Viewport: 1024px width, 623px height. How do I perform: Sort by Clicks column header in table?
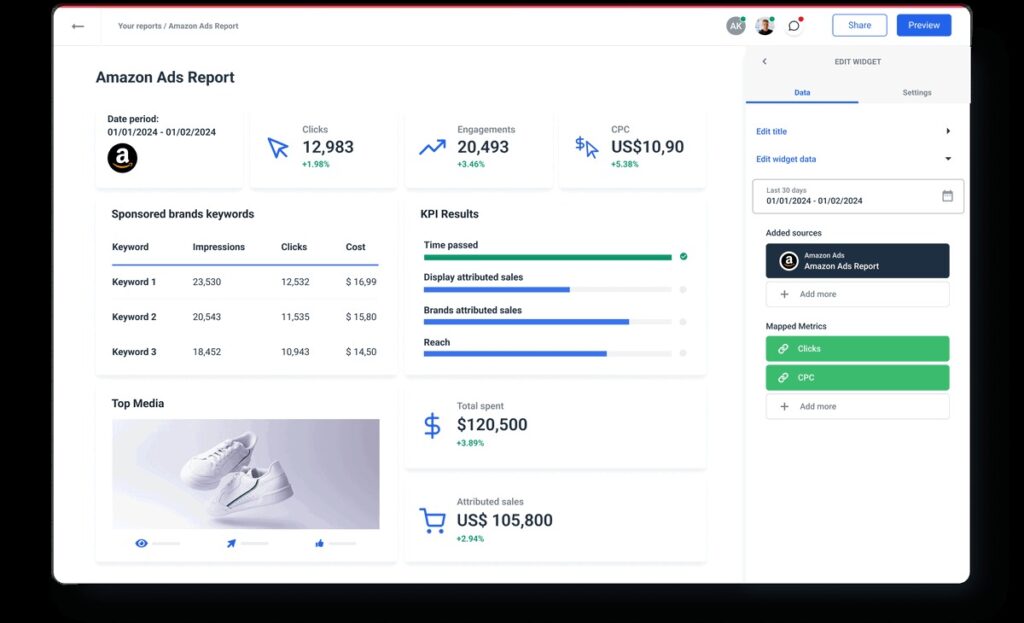[x=294, y=247]
